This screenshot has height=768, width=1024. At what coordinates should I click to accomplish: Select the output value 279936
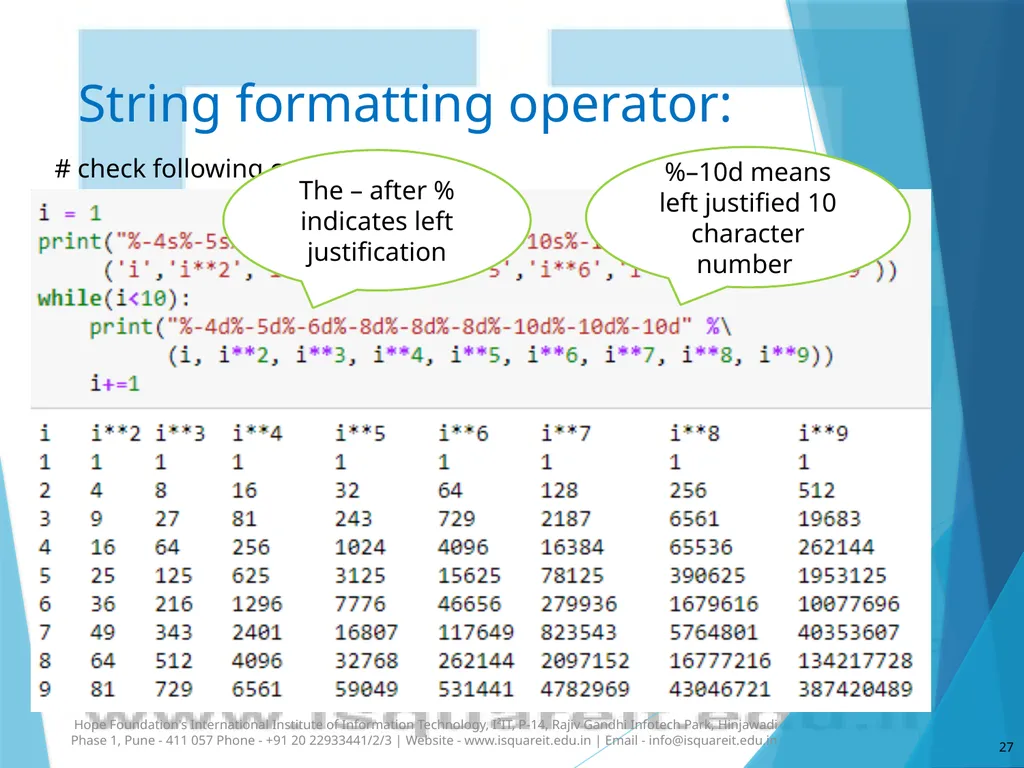tap(579, 604)
